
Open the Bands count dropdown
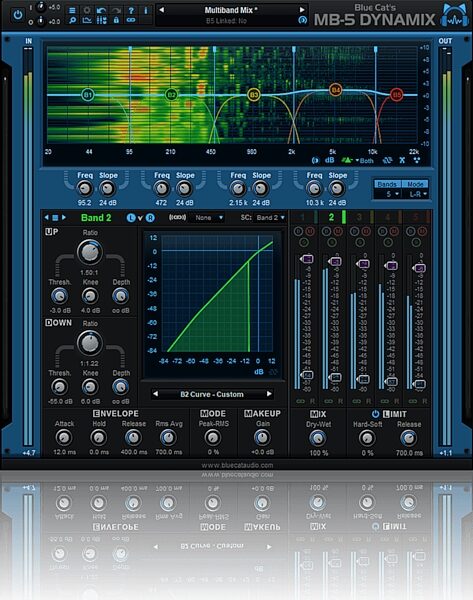tap(387, 194)
